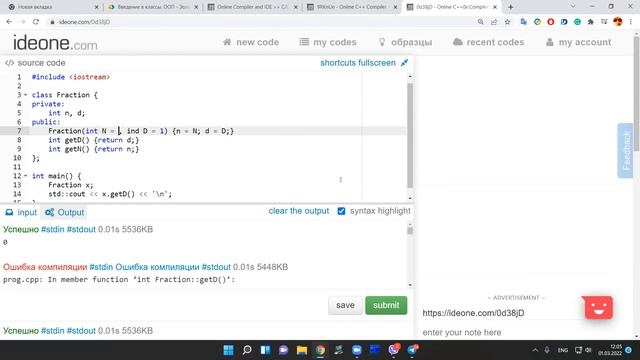Bookmark this page with star icon
The image size is (640, 360).
pyautogui.click(x=507, y=22)
